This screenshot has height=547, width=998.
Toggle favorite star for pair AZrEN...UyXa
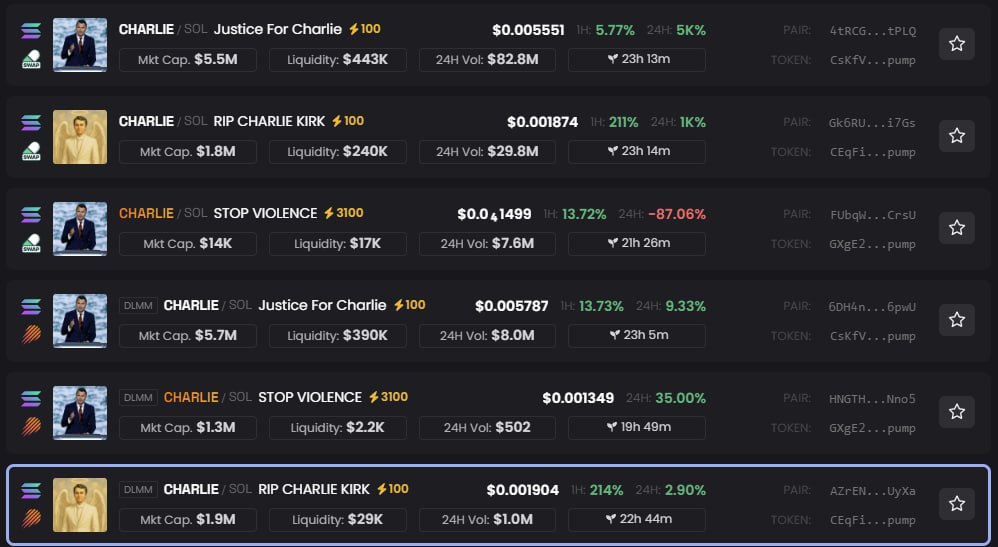coord(956,504)
